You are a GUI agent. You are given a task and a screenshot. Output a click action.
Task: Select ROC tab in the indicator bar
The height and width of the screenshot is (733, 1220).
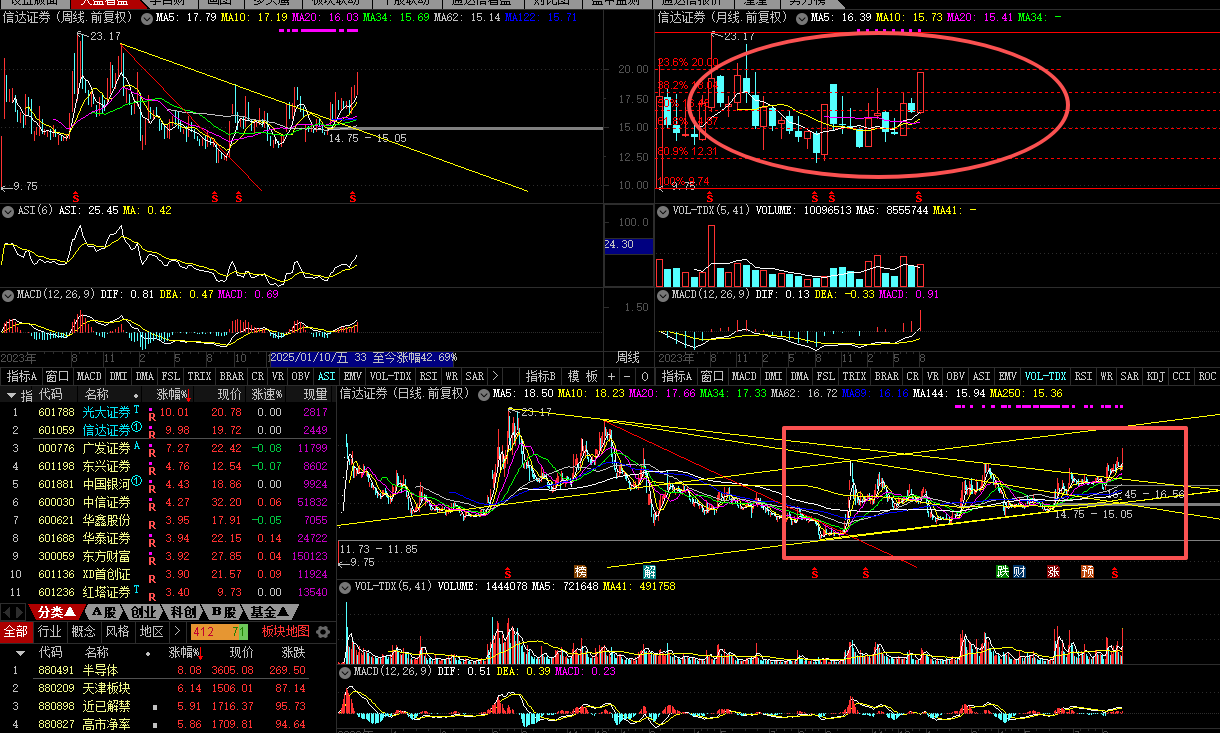pos(1207,376)
